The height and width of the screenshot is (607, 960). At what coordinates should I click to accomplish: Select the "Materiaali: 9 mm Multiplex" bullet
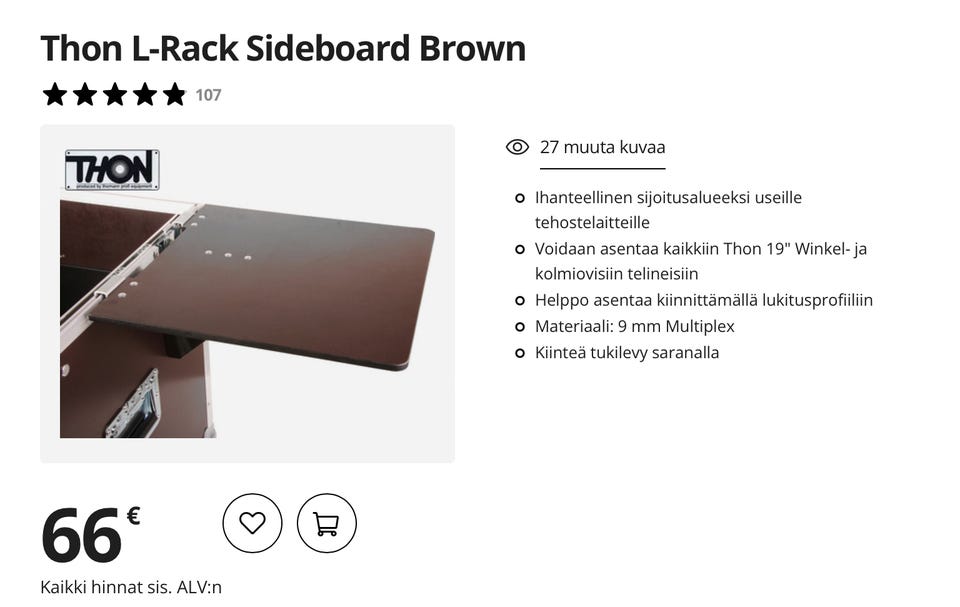pos(634,326)
